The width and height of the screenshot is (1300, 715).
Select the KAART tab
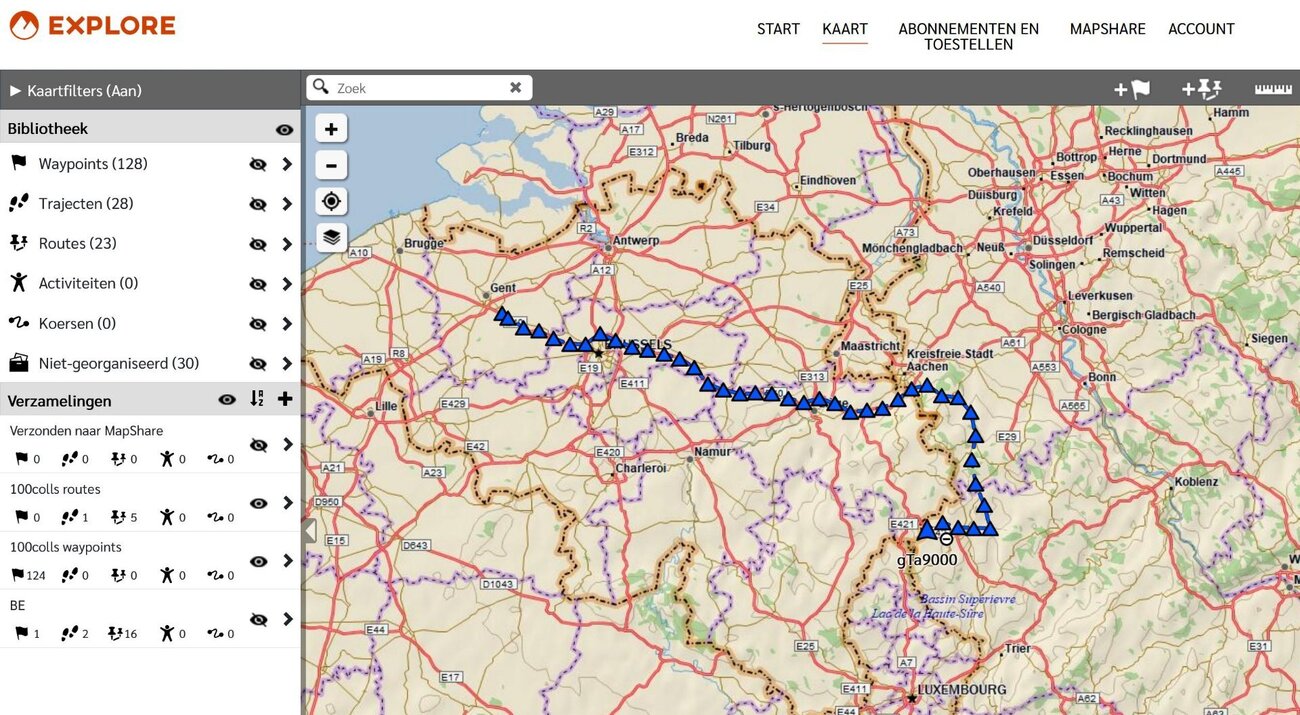[845, 29]
